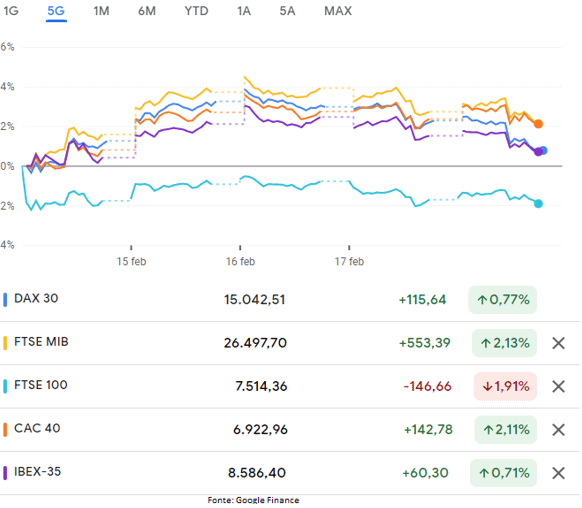Click the orange CAC 40 endpoint dot
Image resolution: width=582 pixels, height=508 pixels.
[x=538, y=124]
